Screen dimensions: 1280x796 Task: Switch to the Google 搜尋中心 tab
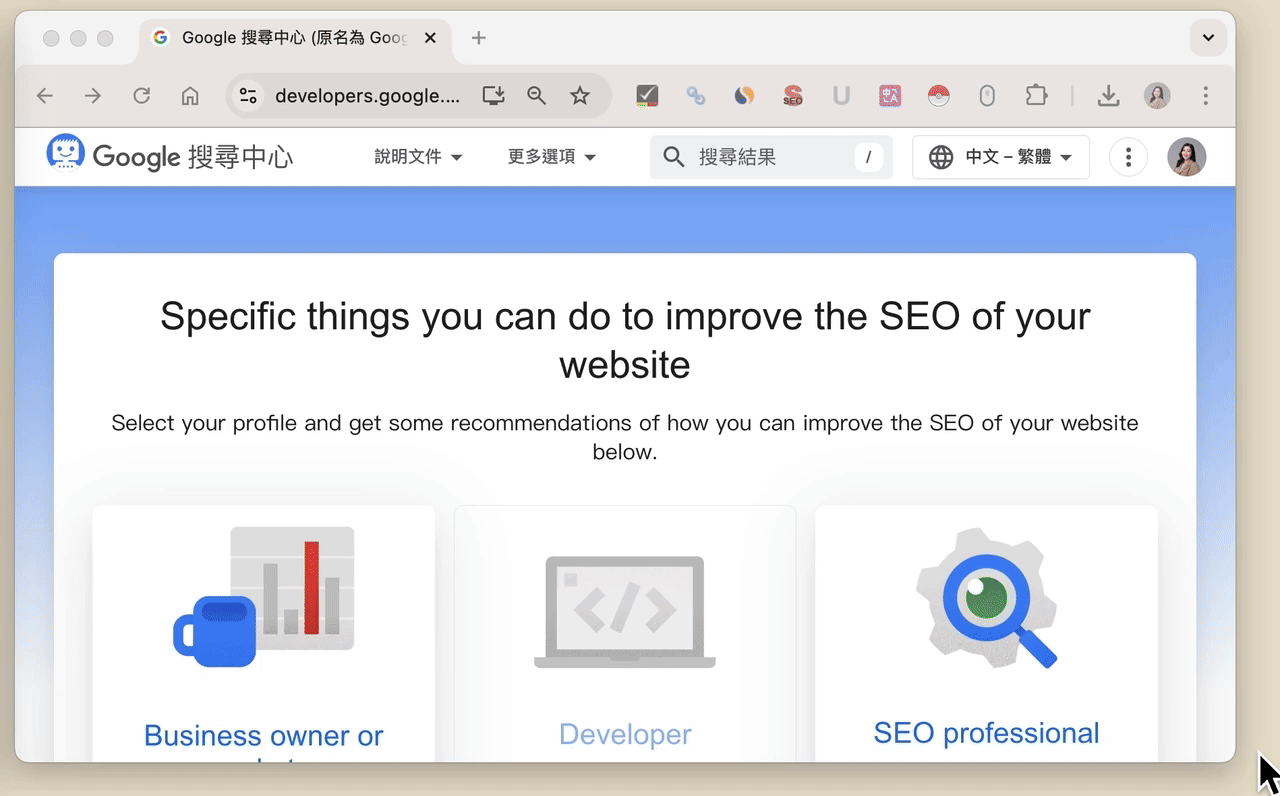point(290,38)
